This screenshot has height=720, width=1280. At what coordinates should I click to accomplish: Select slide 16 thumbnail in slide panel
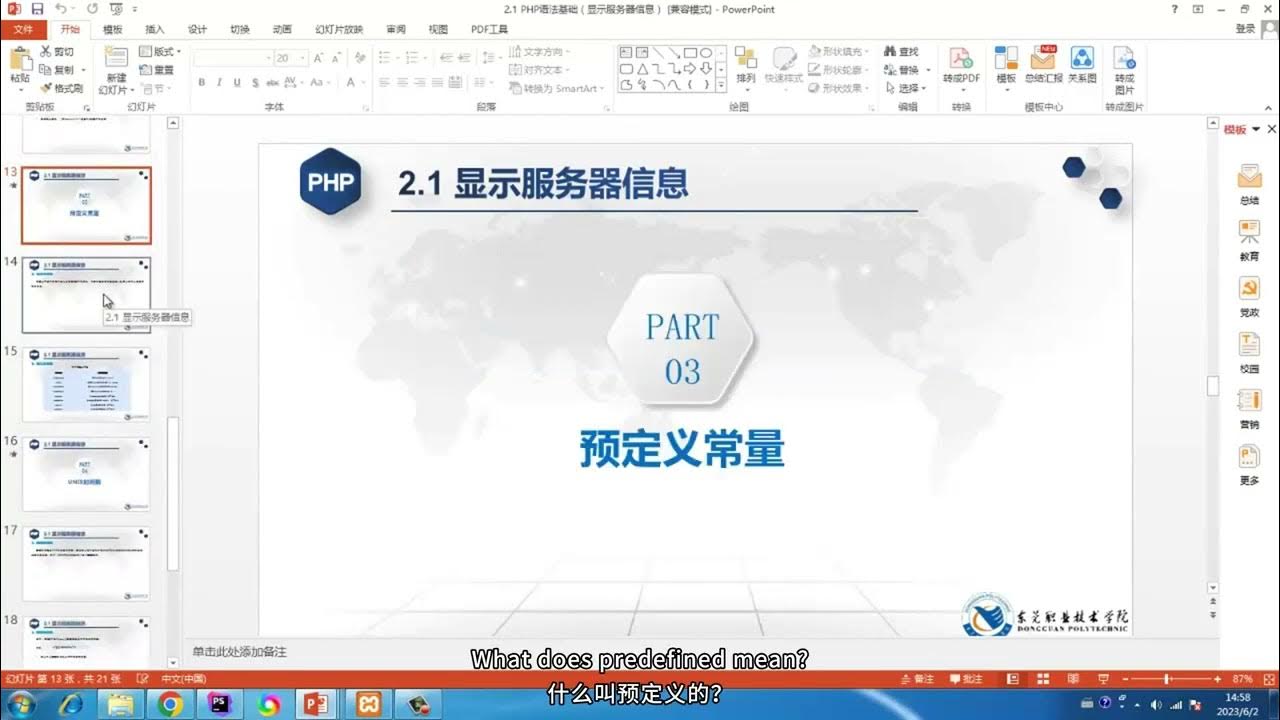[x=86, y=474]
